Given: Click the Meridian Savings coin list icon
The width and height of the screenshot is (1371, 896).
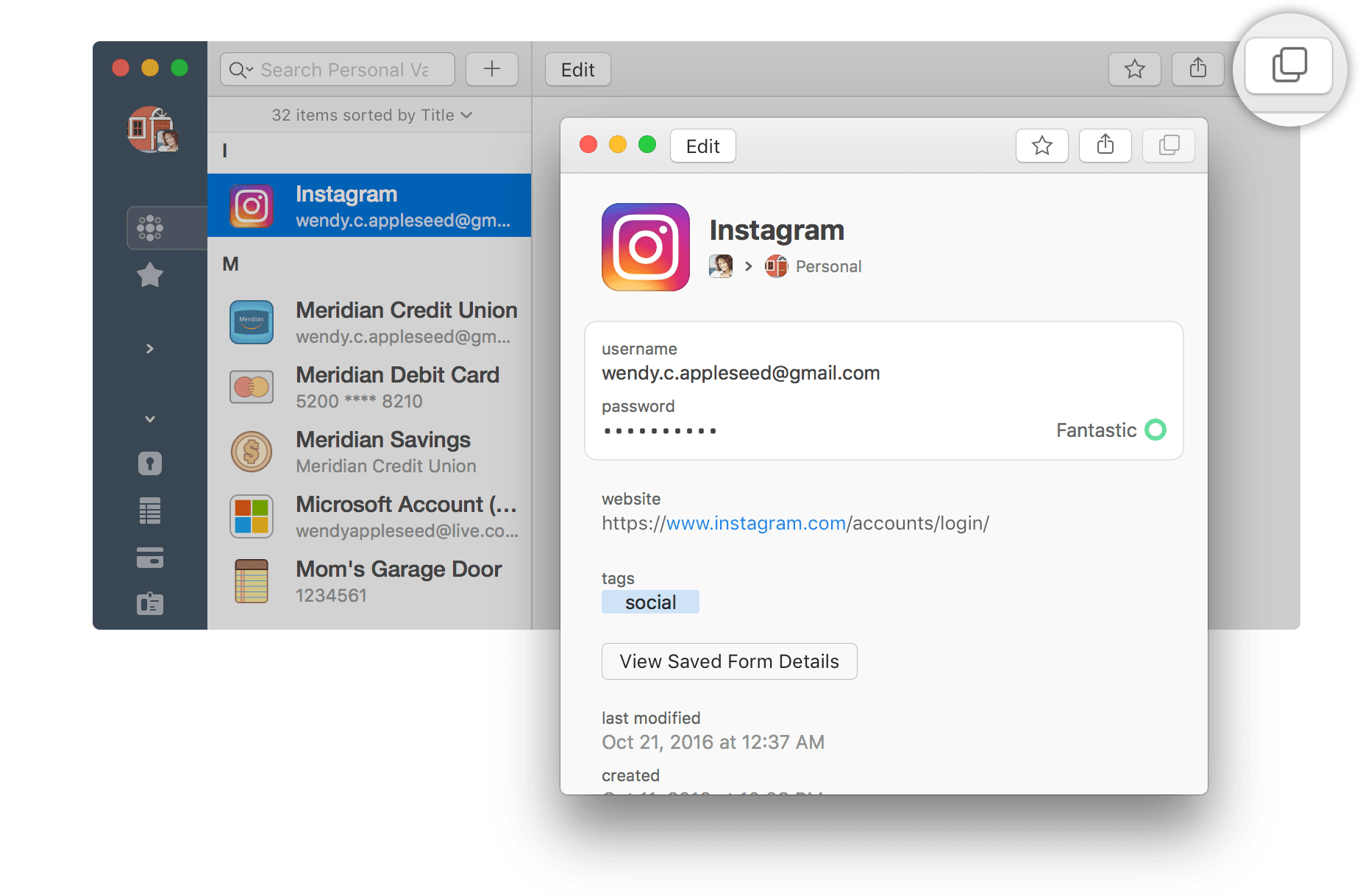Looking at the screenshot, I should tap(252, 452).
